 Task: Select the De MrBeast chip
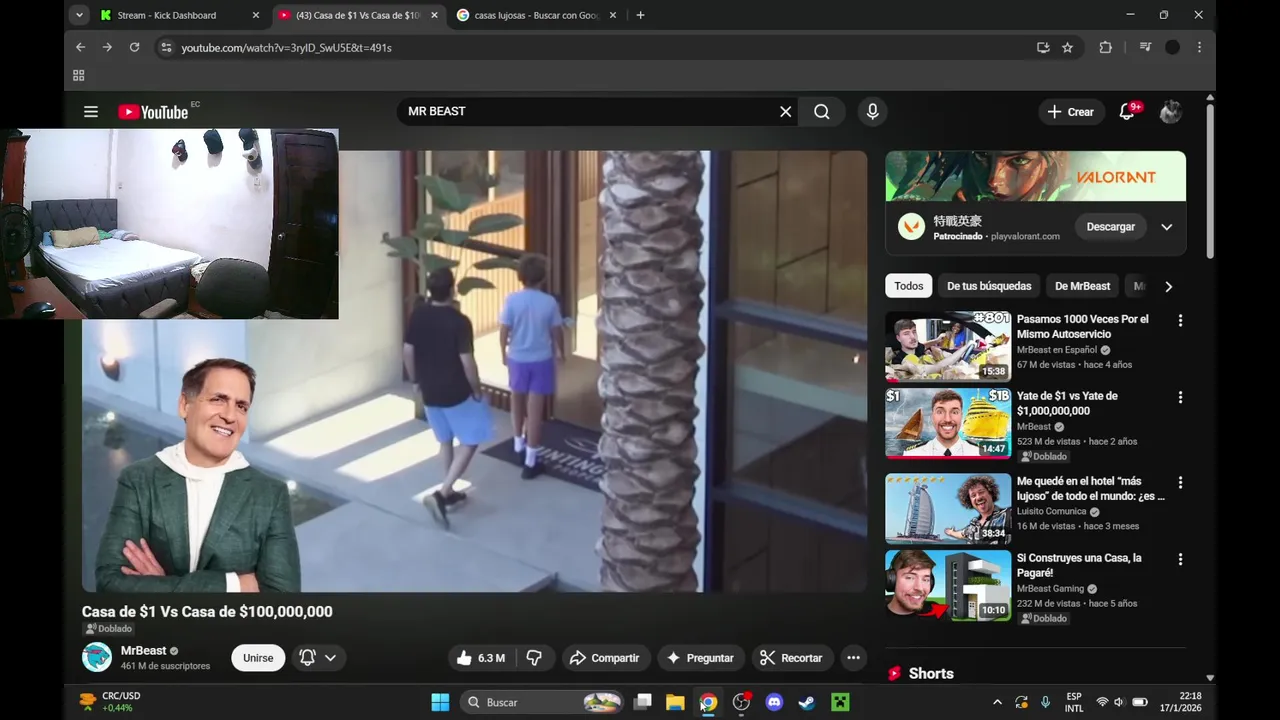click(1083, 286)
